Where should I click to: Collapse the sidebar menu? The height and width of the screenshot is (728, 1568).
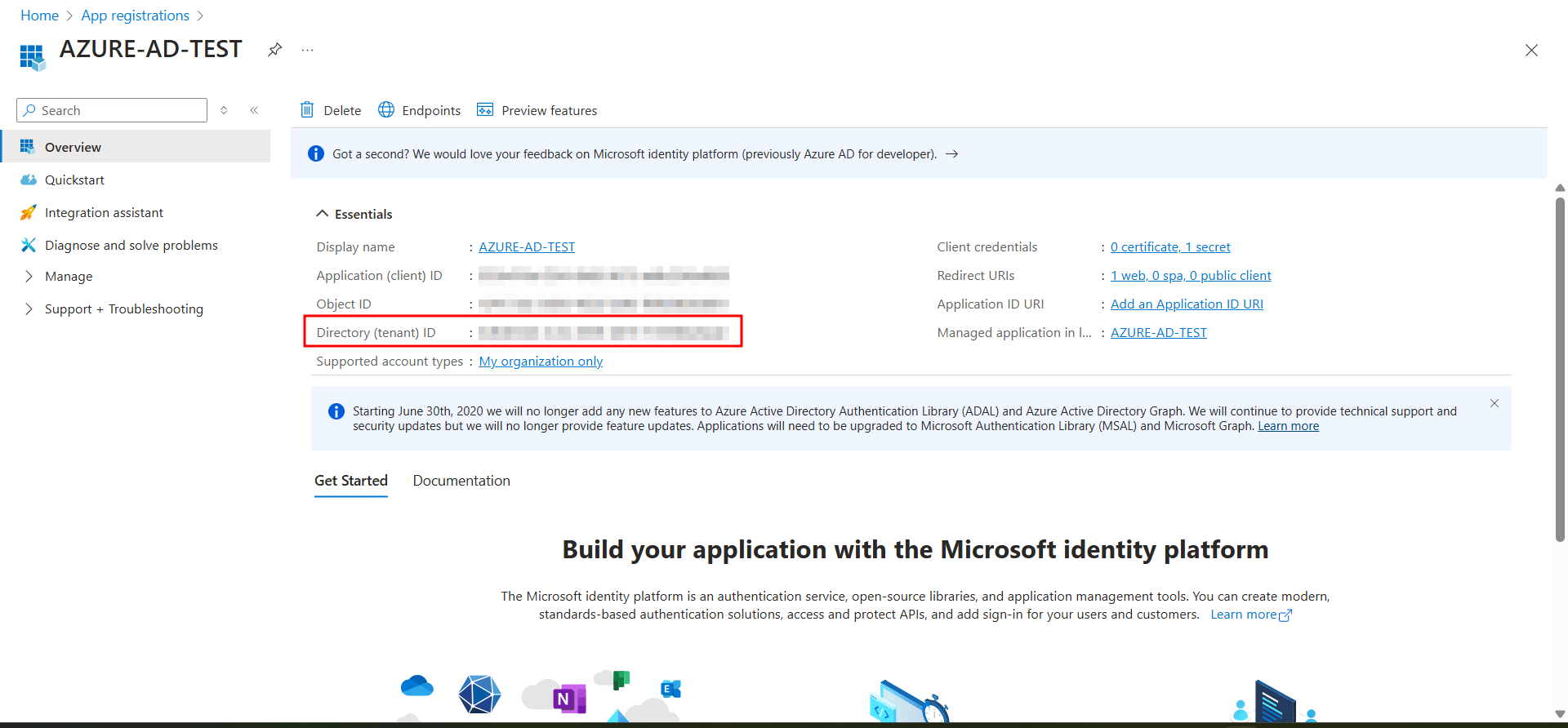coord(254,110)
